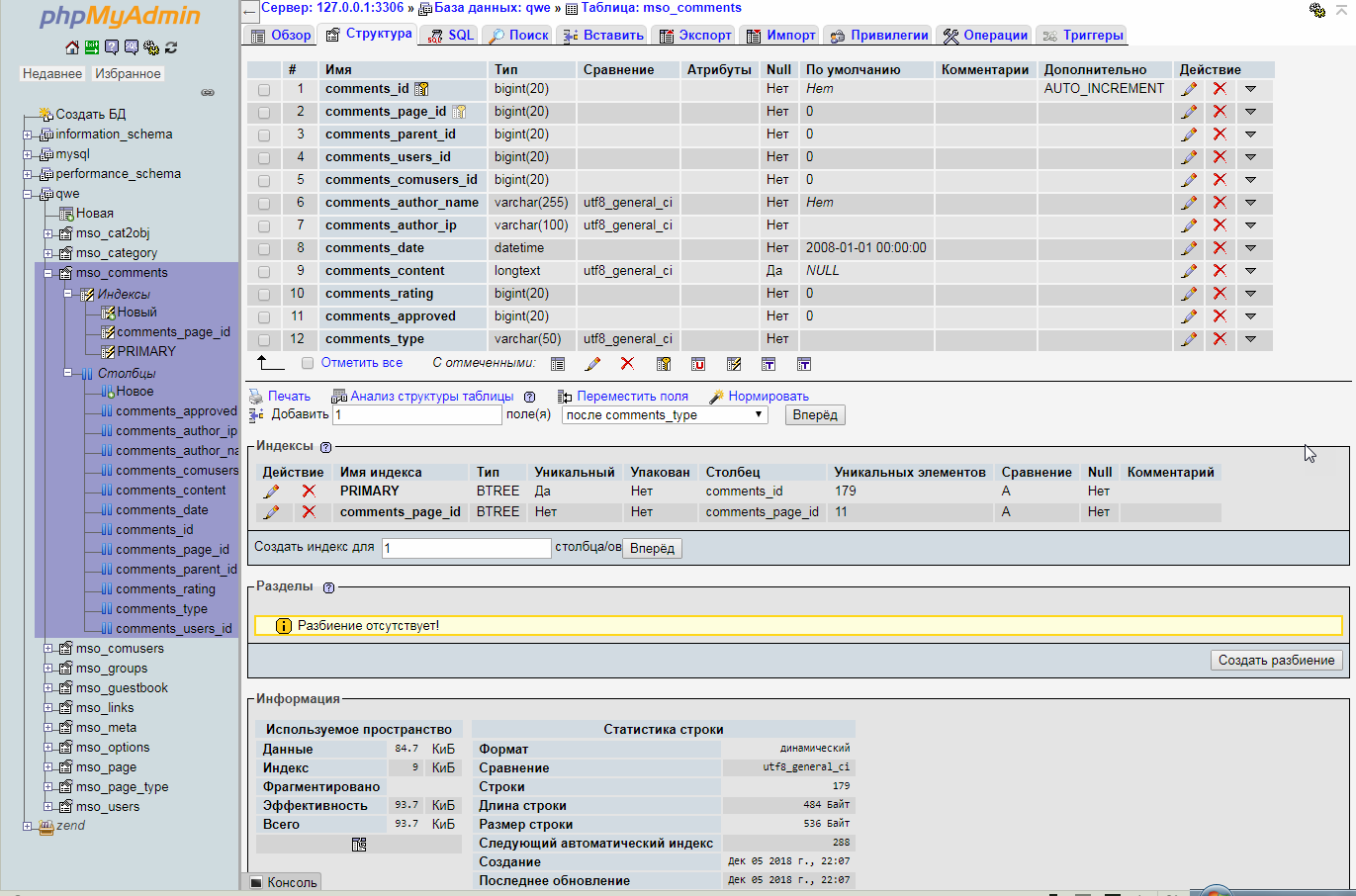Open the SQL query window icon
The image size is (1356, 896).
[131, 46]
